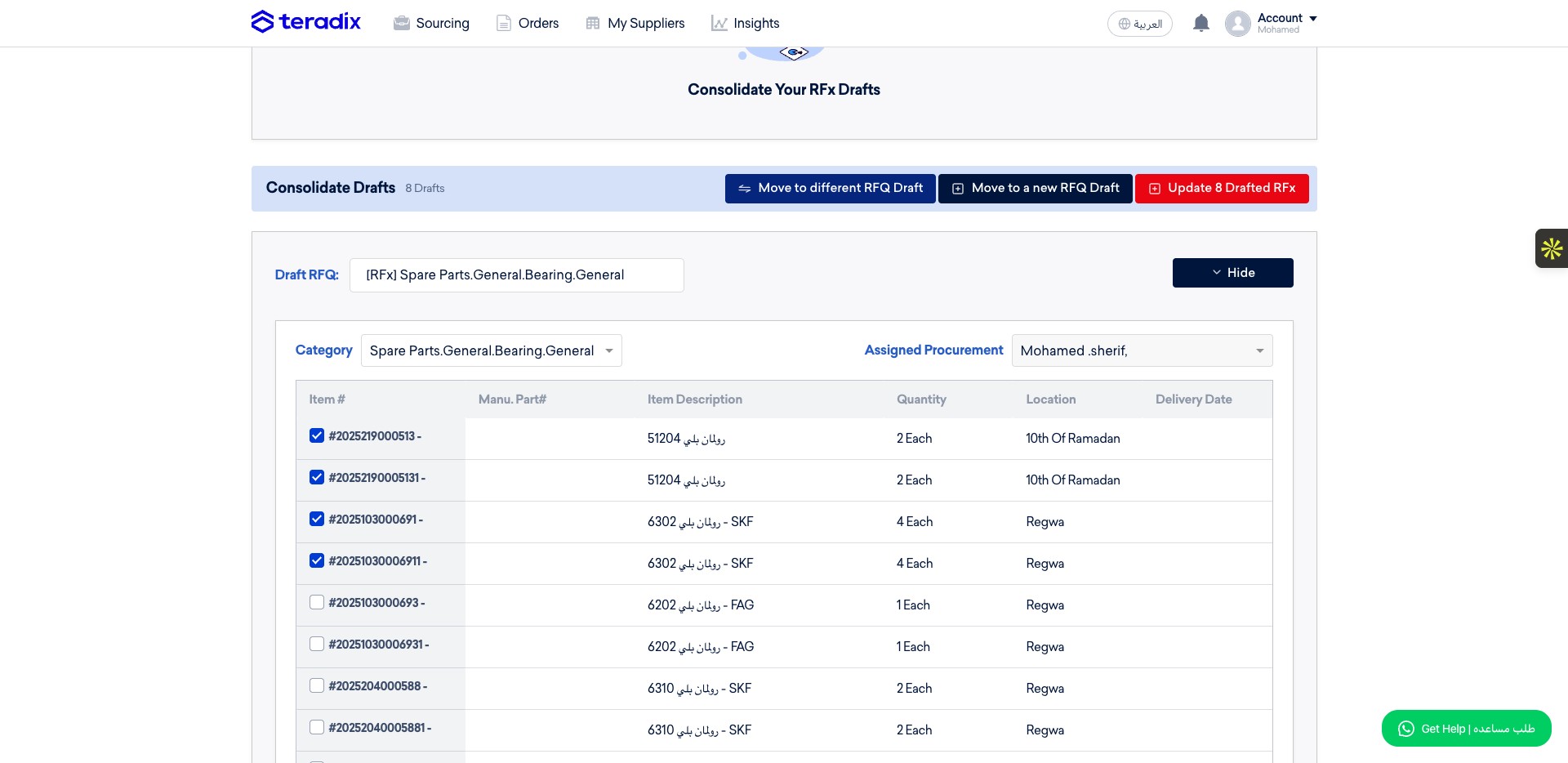Click Update 8 Drafted RFx
Image resolution: width=1568 pixels, height=763 pixels.
click(1222, 188)
